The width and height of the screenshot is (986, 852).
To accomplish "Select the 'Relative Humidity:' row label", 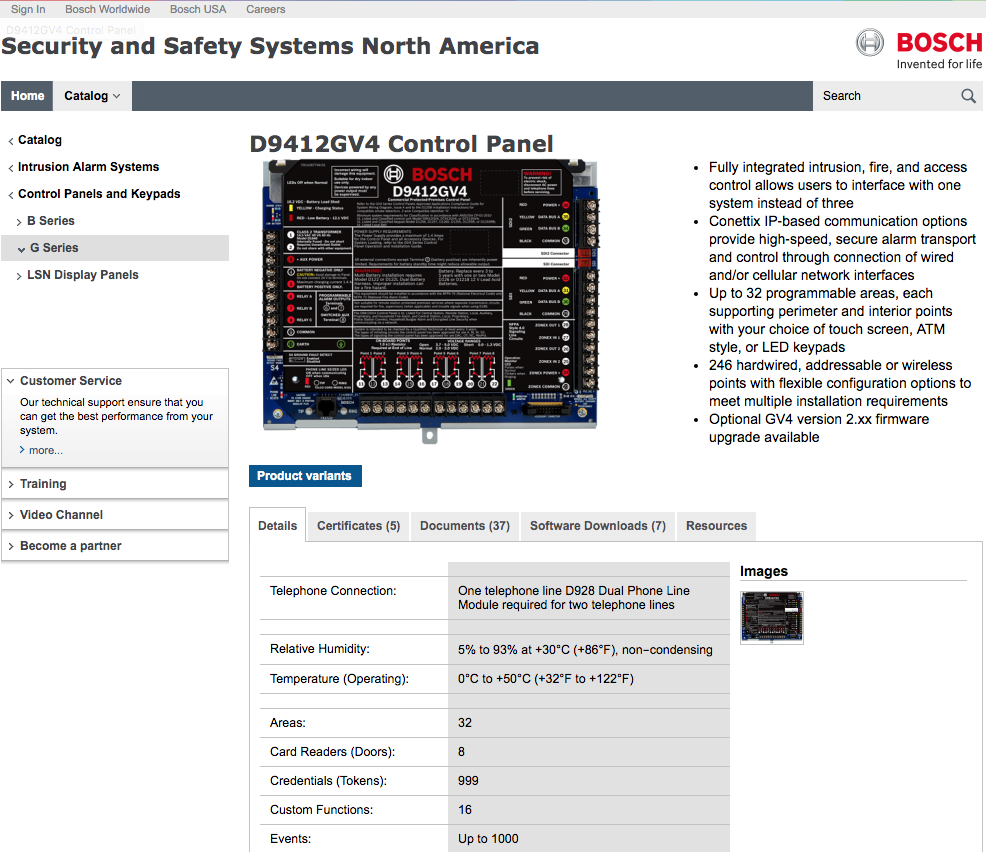I will point(319,649).
